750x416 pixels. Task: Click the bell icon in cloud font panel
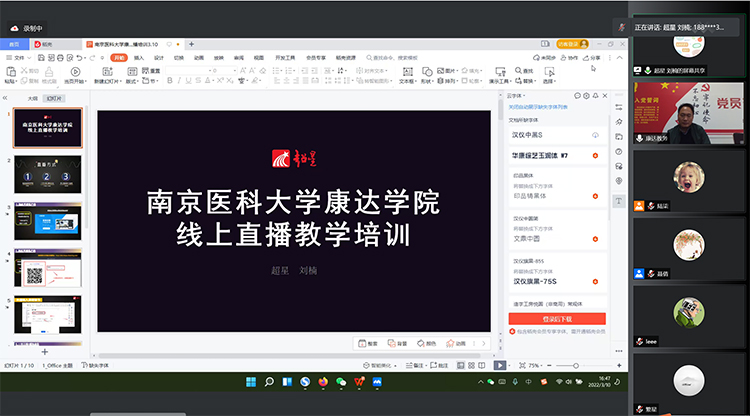[596, 96]
